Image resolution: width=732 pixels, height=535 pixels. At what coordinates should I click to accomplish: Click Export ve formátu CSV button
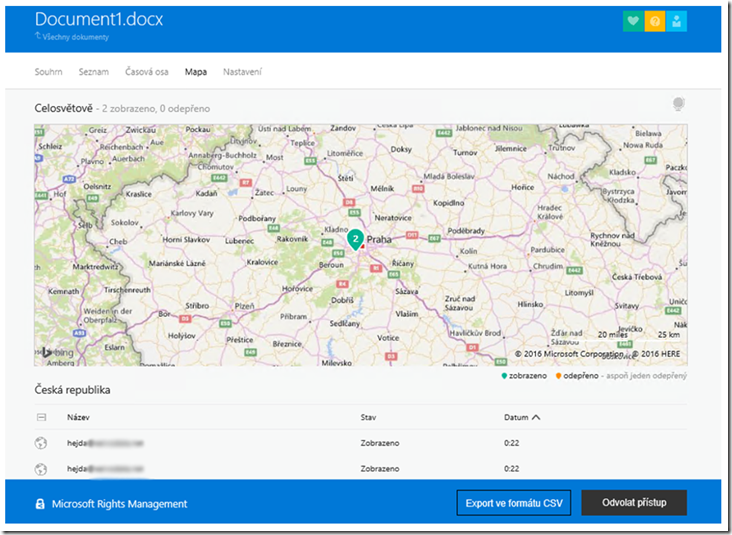tap(514, 503)
